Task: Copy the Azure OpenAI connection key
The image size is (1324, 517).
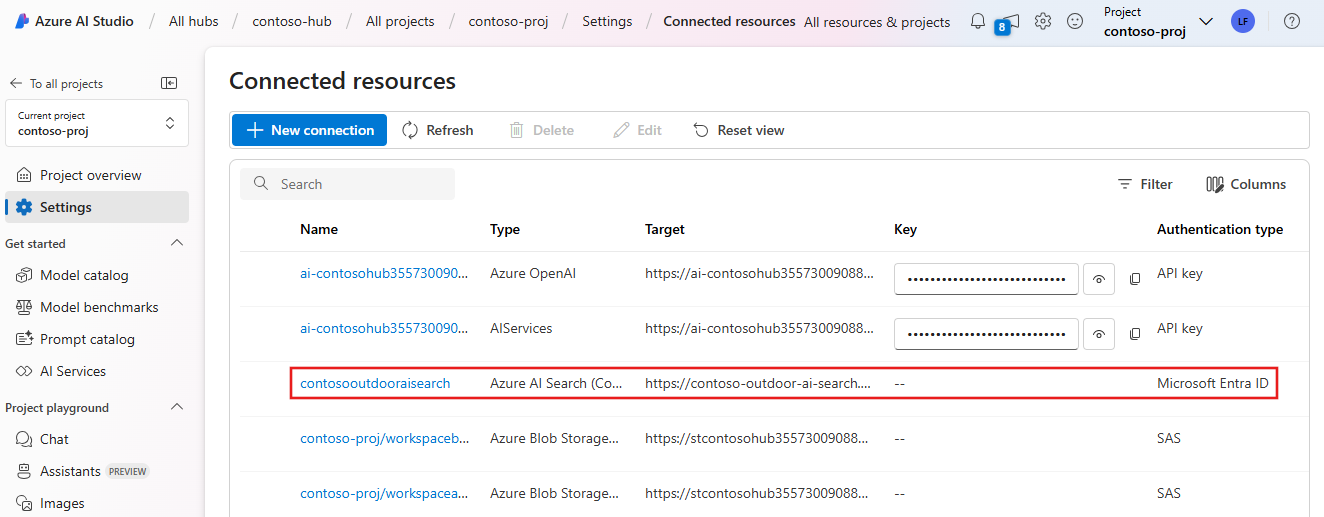Action: point(1135,279)
